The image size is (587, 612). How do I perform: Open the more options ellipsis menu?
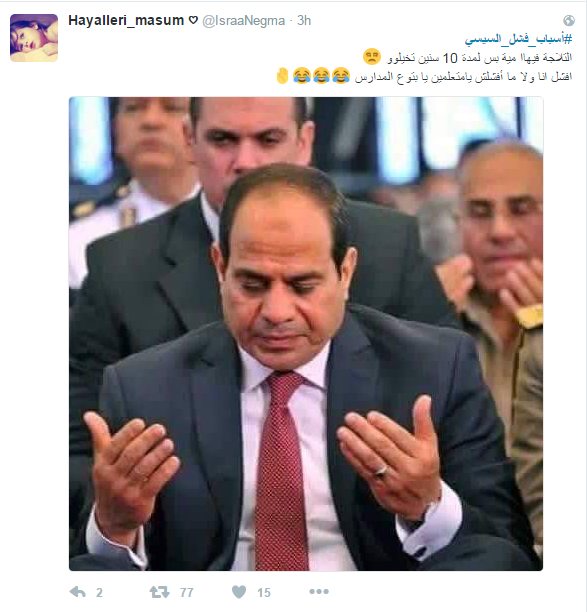(x=319, y=592)
